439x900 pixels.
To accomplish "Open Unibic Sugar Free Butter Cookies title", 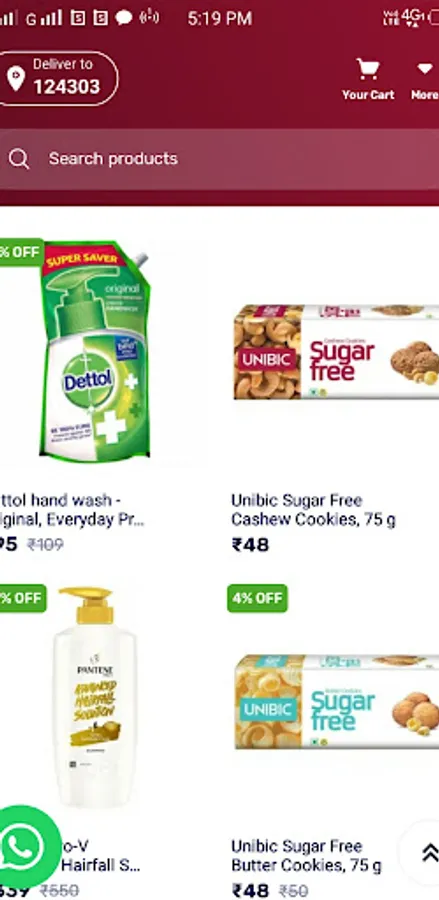I will click(x=306, y=855).
